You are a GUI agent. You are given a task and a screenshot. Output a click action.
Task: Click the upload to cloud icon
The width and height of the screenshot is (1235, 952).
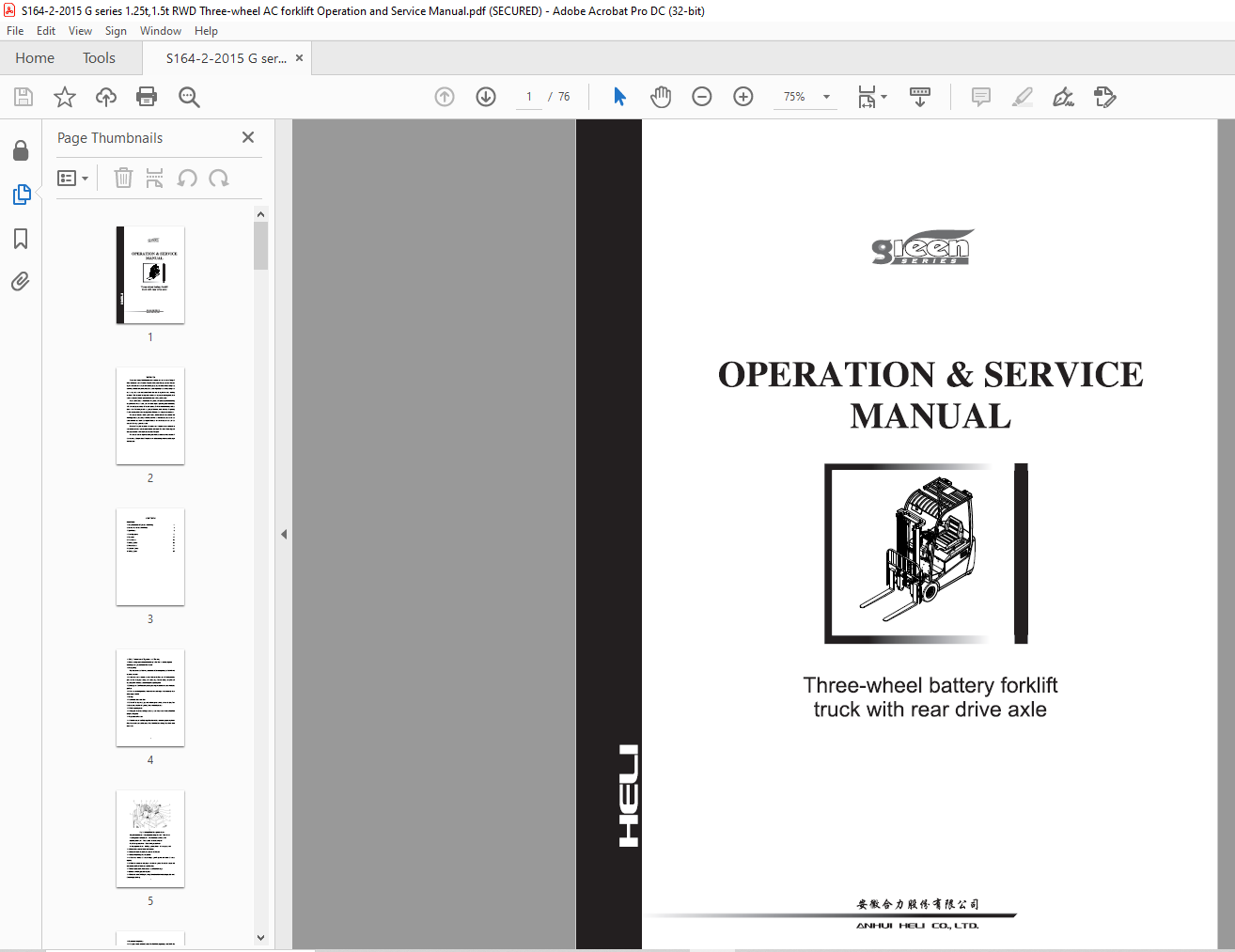point(106,97)
